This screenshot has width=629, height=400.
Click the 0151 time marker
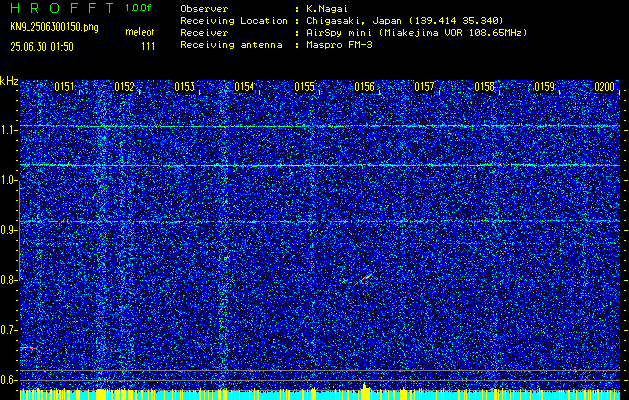pos(64,87)
